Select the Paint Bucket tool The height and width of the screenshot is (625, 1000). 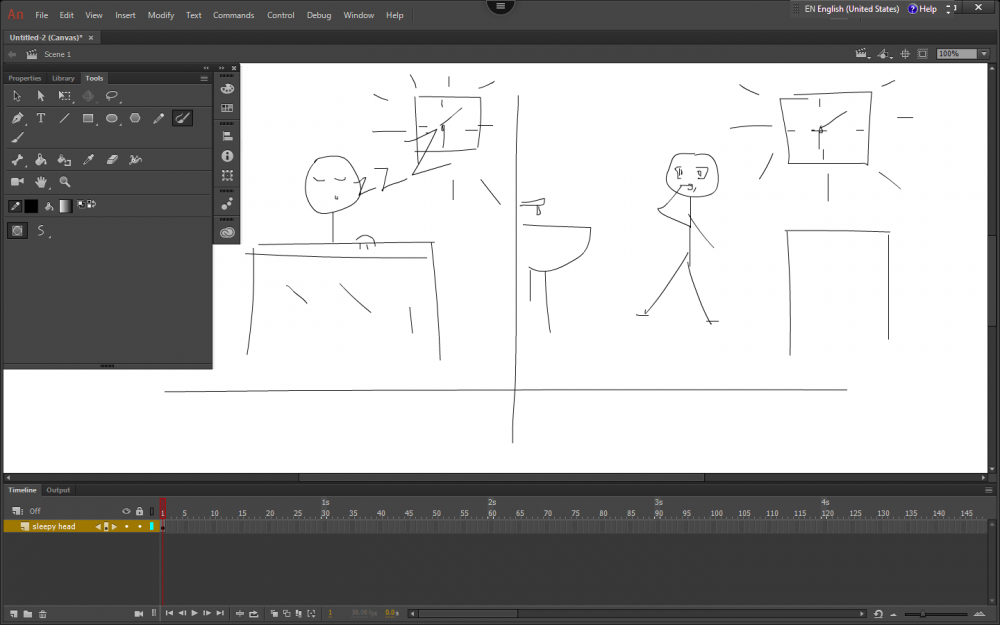(41, 160)
